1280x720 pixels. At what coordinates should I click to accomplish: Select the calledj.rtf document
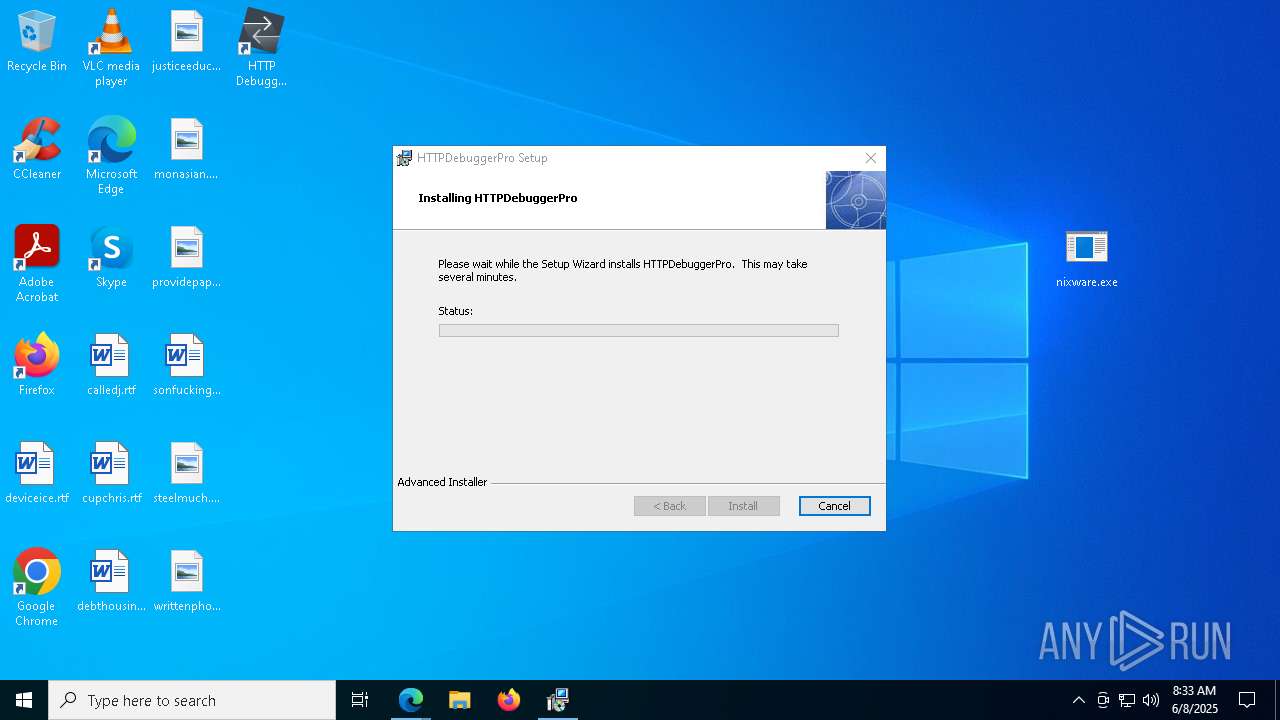click(111, 365)
